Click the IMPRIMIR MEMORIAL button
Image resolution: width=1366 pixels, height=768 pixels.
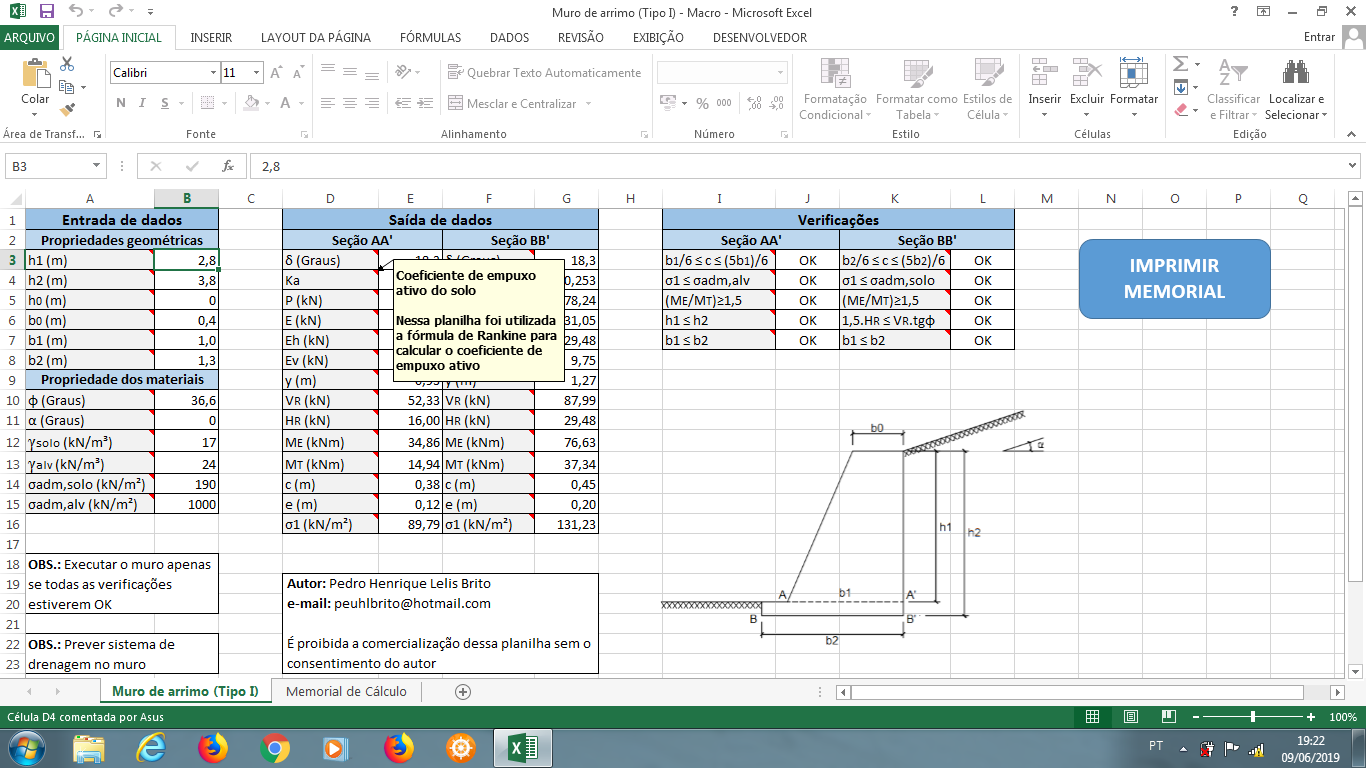click(1175, 279)
